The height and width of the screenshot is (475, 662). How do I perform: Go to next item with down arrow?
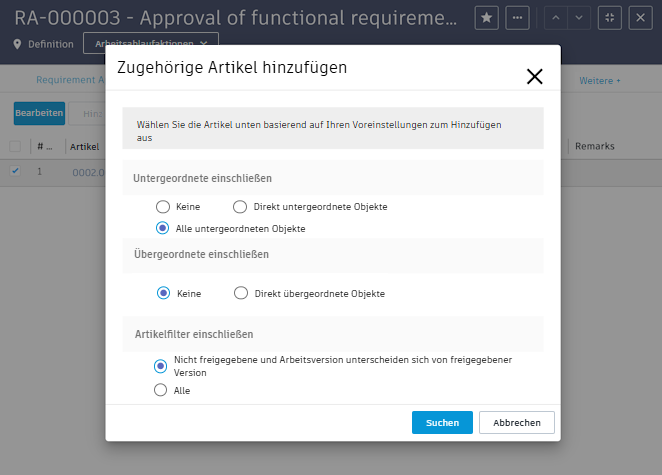click(580, 18)
